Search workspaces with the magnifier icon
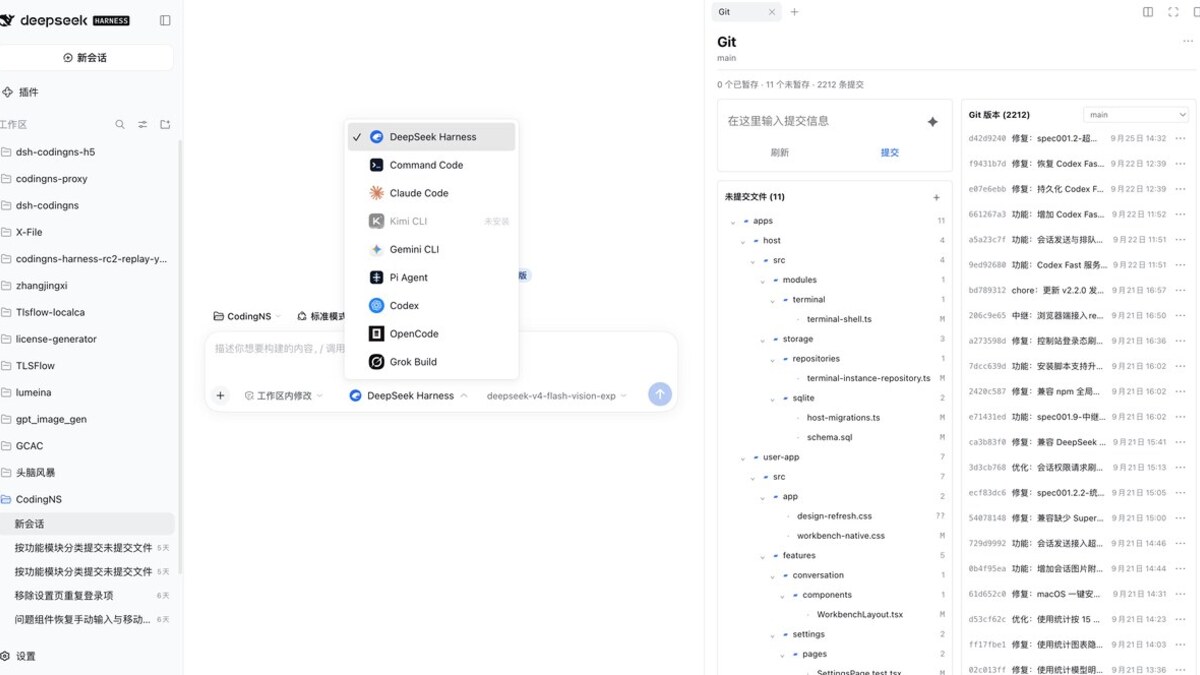Image resolution: width=1200 pixels, height=675 pixels. coord(120,125)
